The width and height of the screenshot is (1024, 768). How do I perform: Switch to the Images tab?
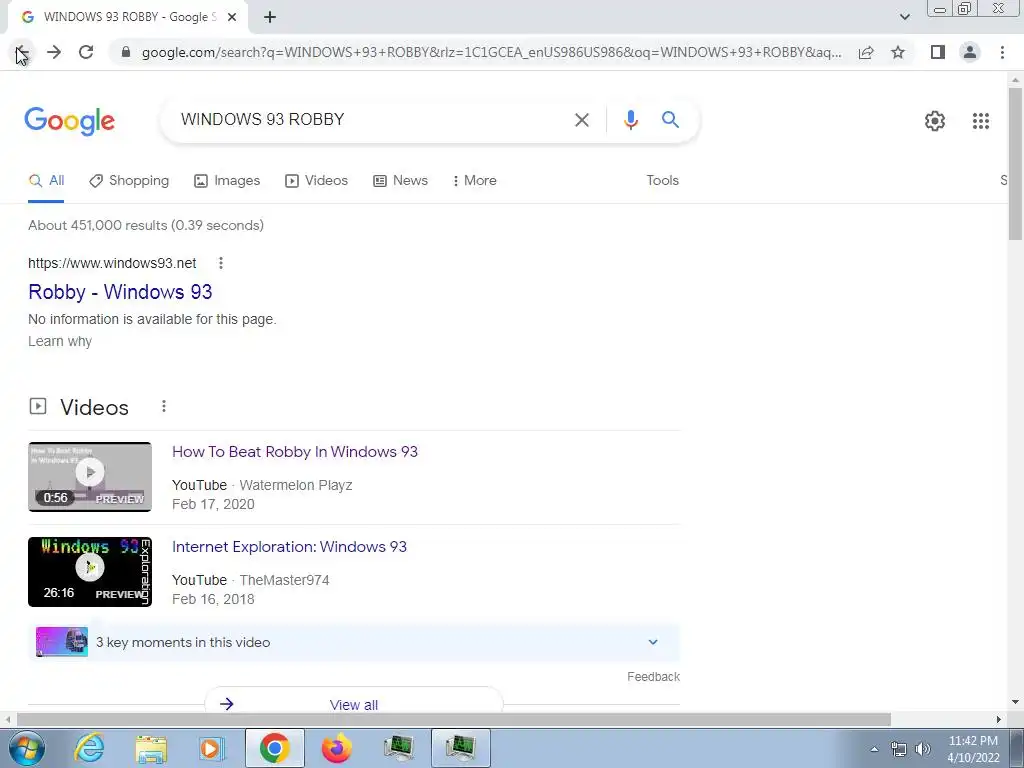(x=227, y=181)
